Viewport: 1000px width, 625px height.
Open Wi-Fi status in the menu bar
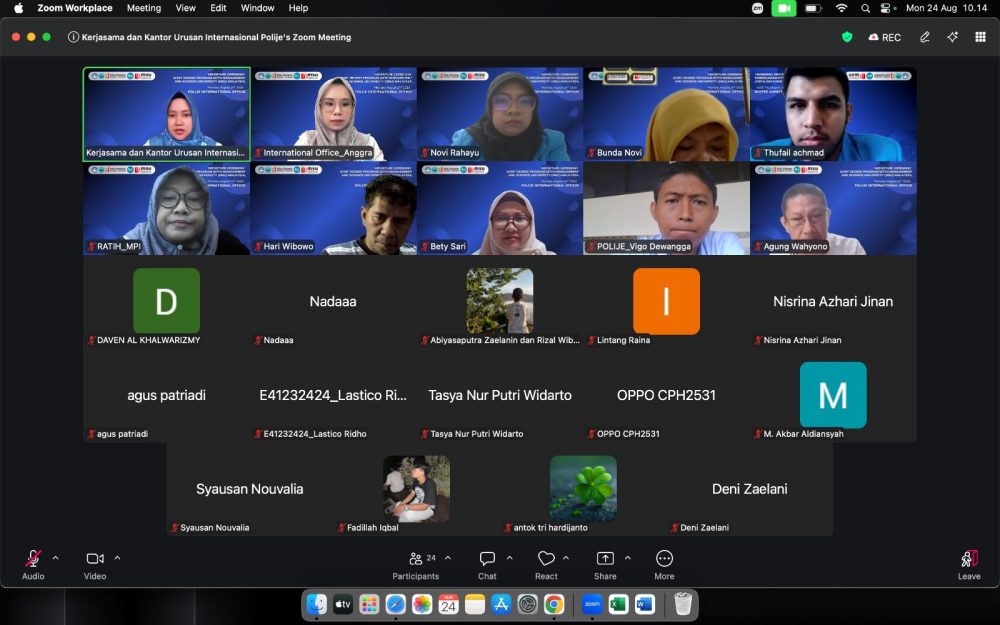pos(841,8)
